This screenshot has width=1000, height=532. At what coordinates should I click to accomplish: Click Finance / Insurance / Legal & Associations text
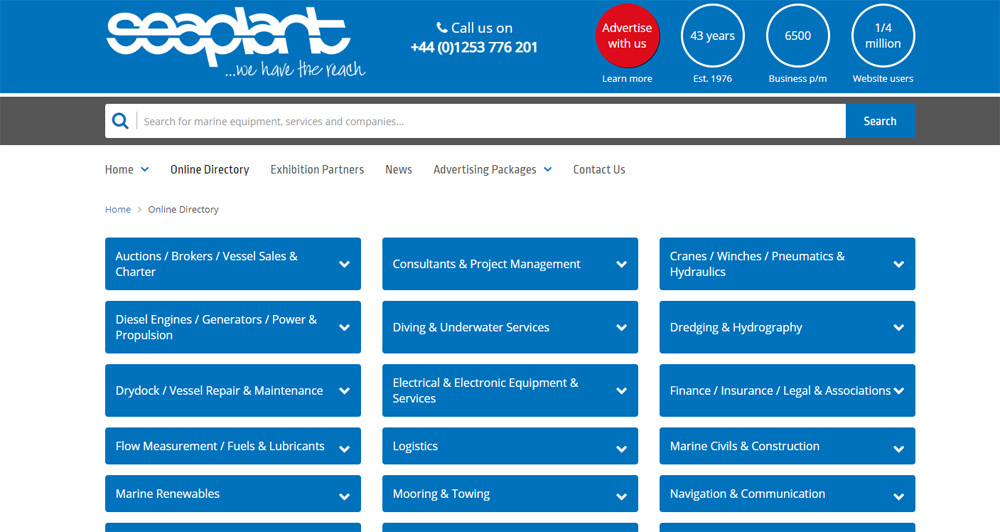click(x=780, y=390)
